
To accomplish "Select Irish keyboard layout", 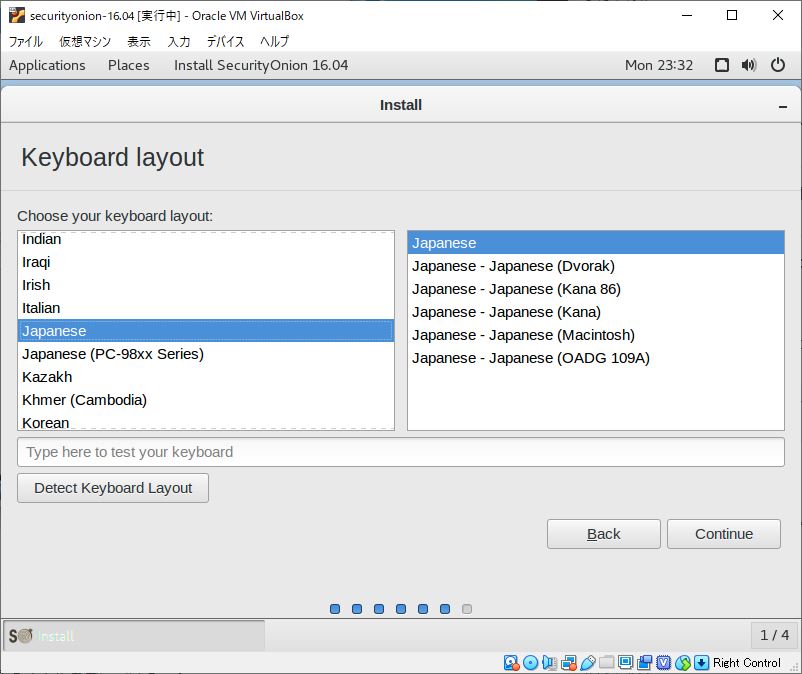I will click(206, 285).
